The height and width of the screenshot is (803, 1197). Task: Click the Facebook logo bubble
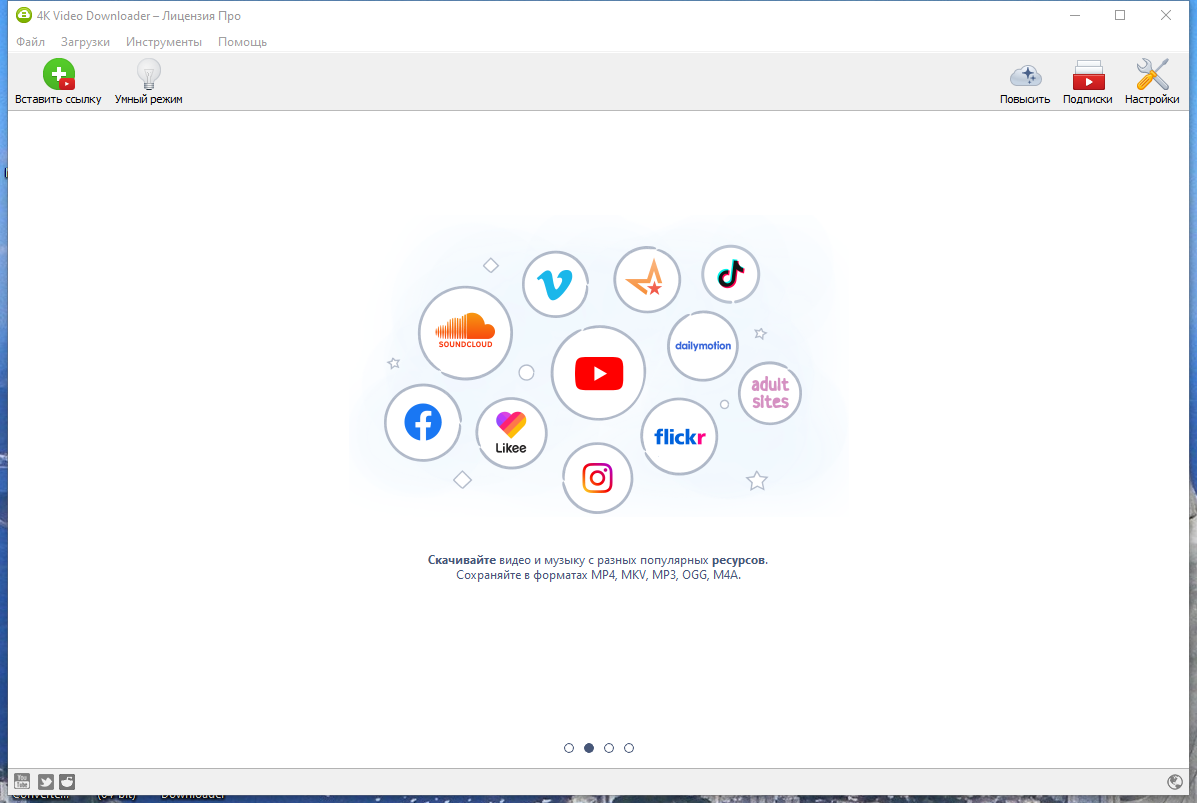coord(423,422)
